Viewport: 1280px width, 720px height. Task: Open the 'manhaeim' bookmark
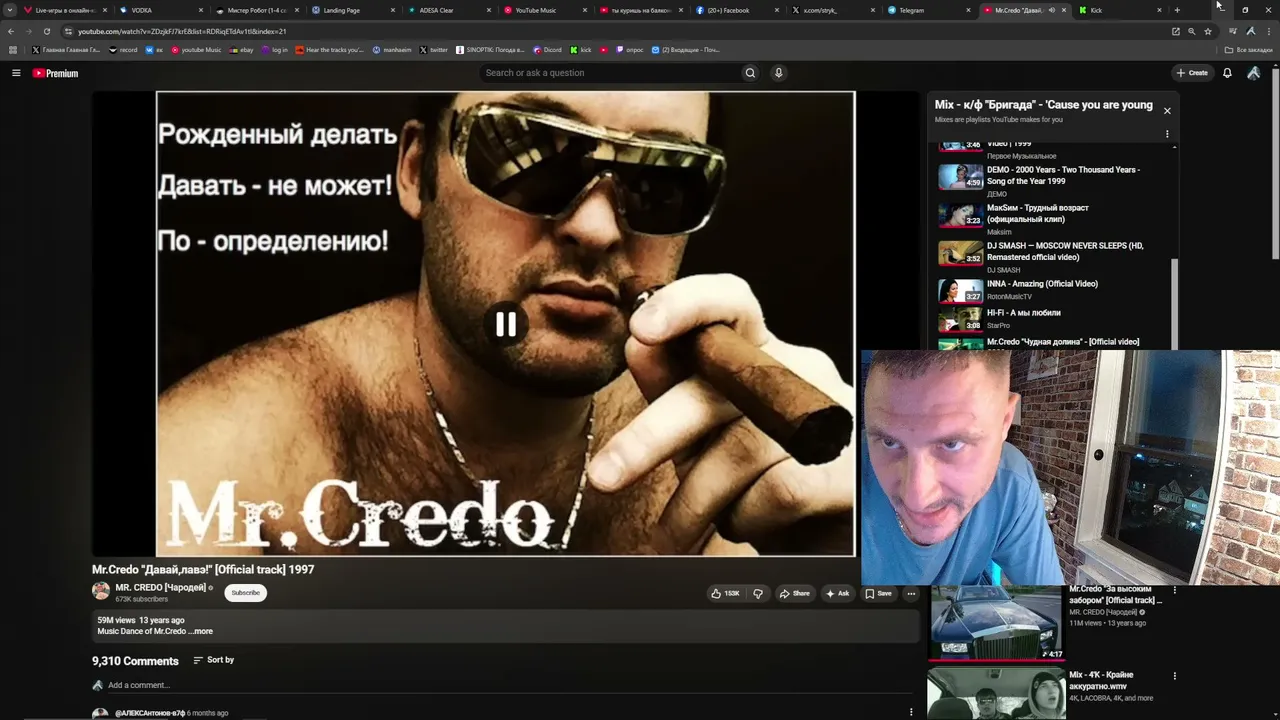pyautogui.click(x=392, y=49)
